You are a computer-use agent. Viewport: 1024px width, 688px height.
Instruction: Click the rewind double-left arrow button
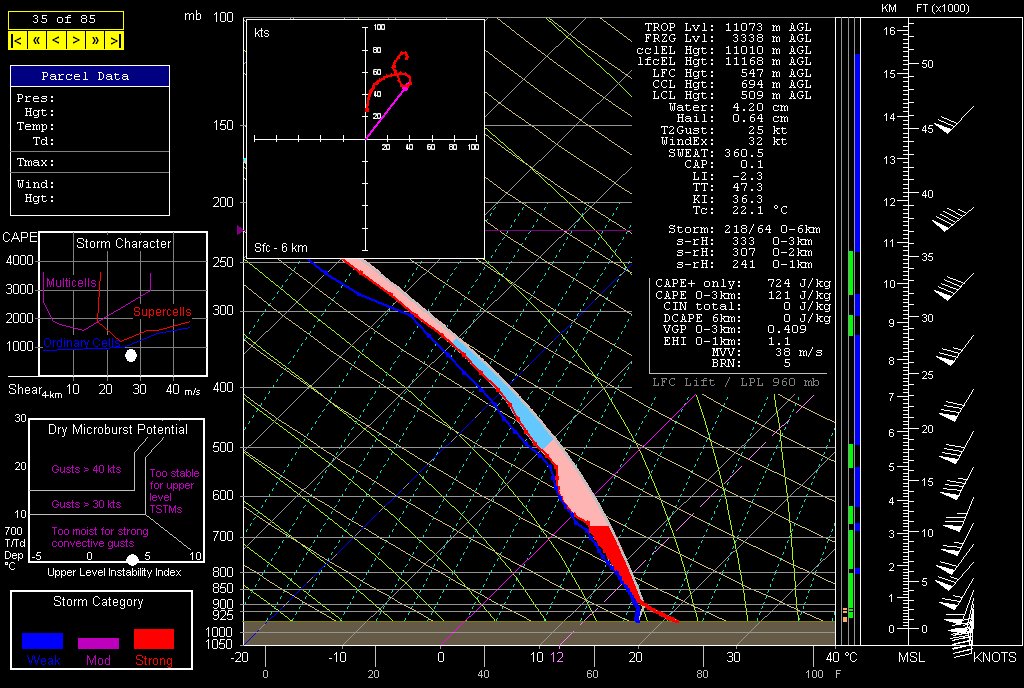pyautogui.click(x=36, y=40)
